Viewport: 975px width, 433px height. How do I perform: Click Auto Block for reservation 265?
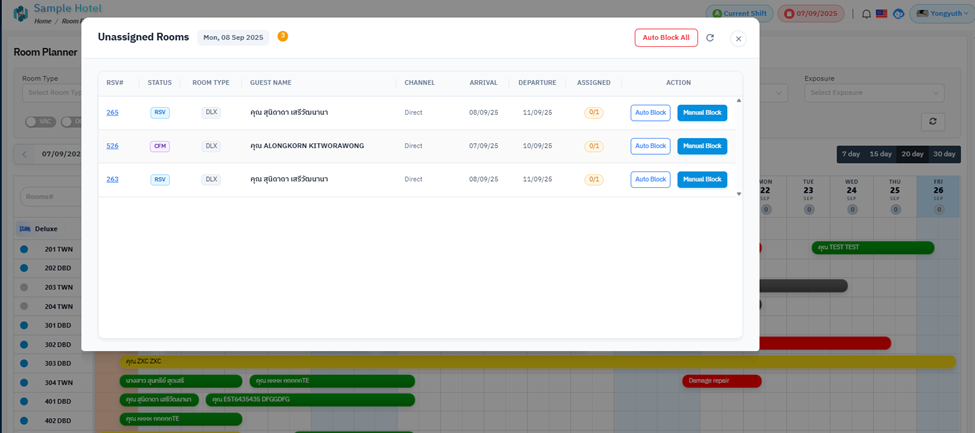(x=650, y=113)
